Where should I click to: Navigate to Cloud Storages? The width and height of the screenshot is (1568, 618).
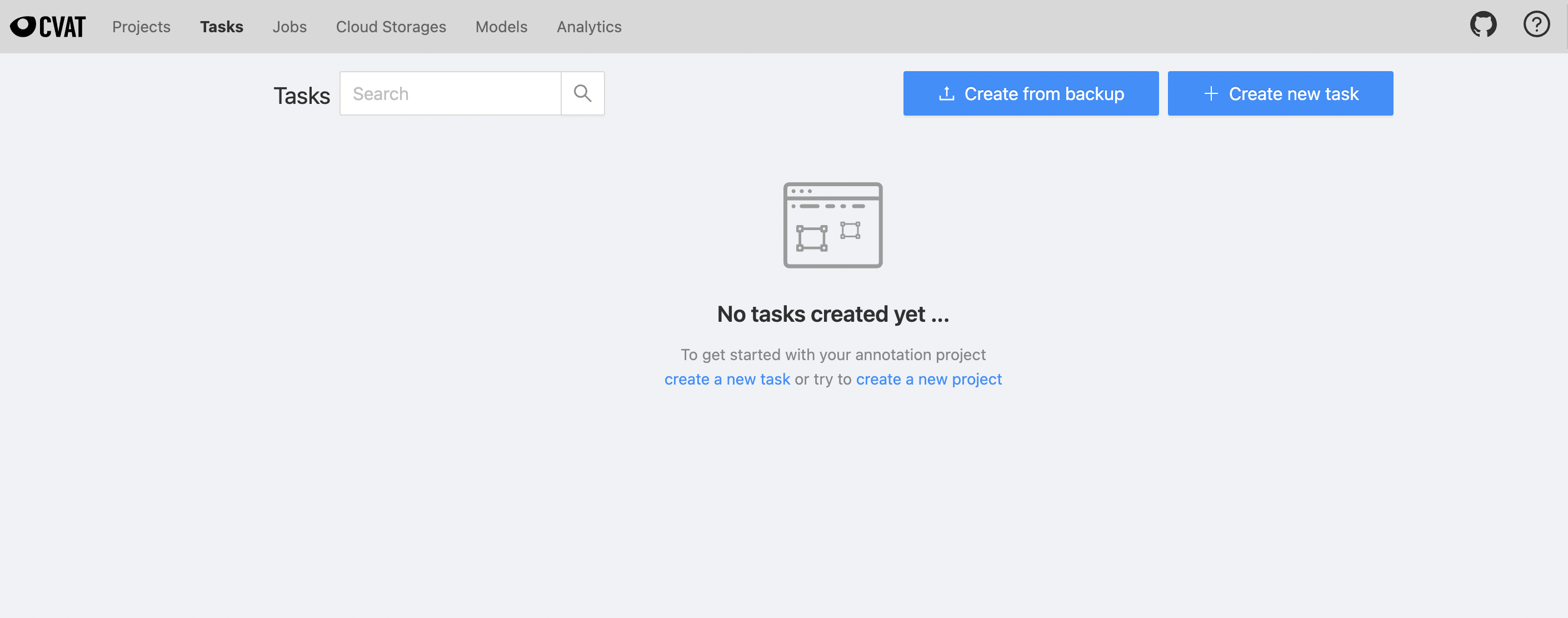[391, 27]
